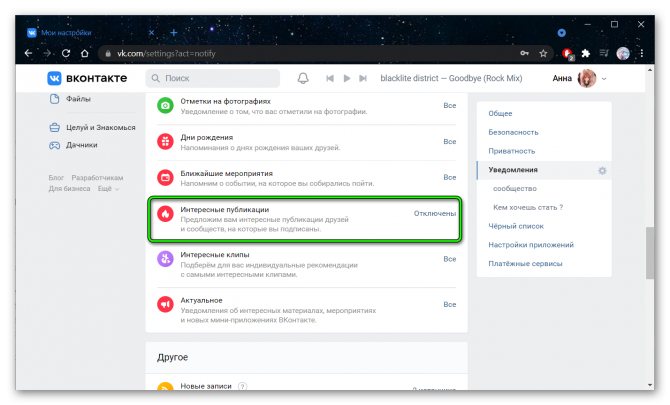
Task: Click Интересные клипы icon
Action: coord(165,259)
